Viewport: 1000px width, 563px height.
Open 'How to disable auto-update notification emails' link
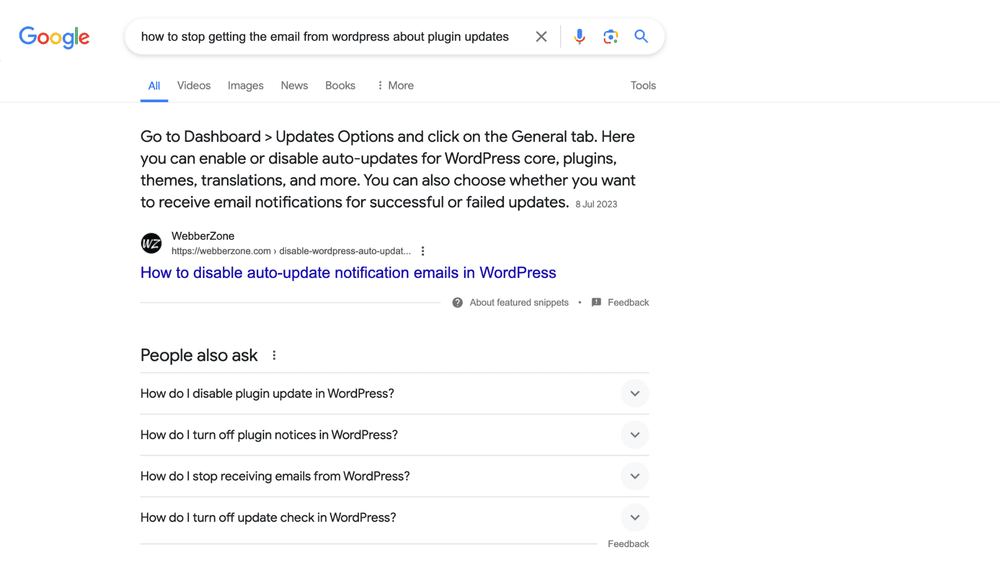[348, 273]
